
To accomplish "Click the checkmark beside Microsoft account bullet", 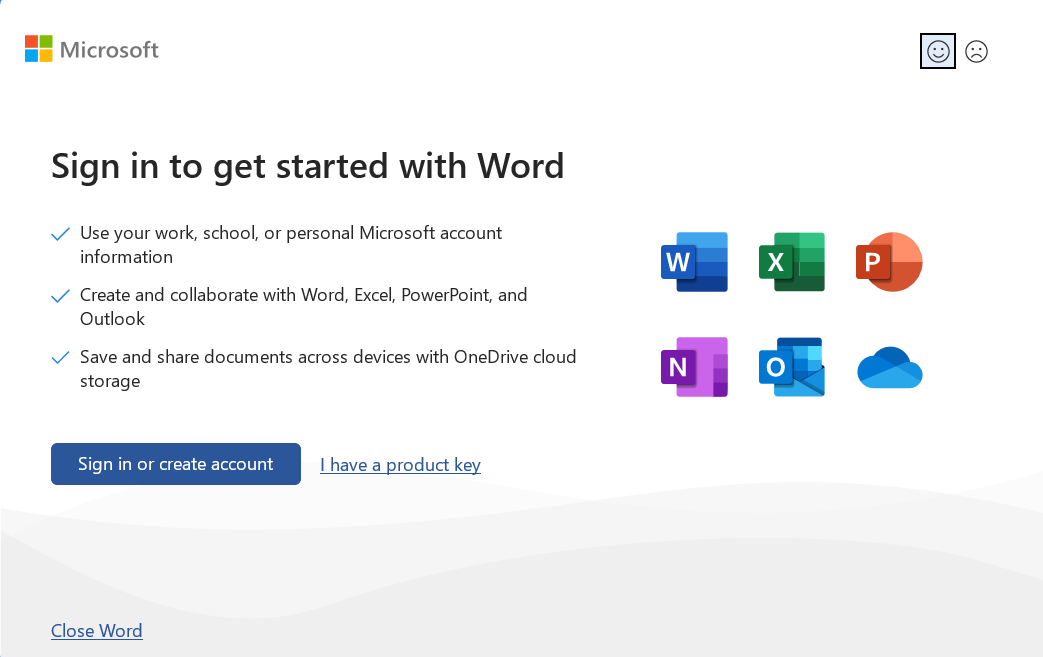I will click(61, 234).
